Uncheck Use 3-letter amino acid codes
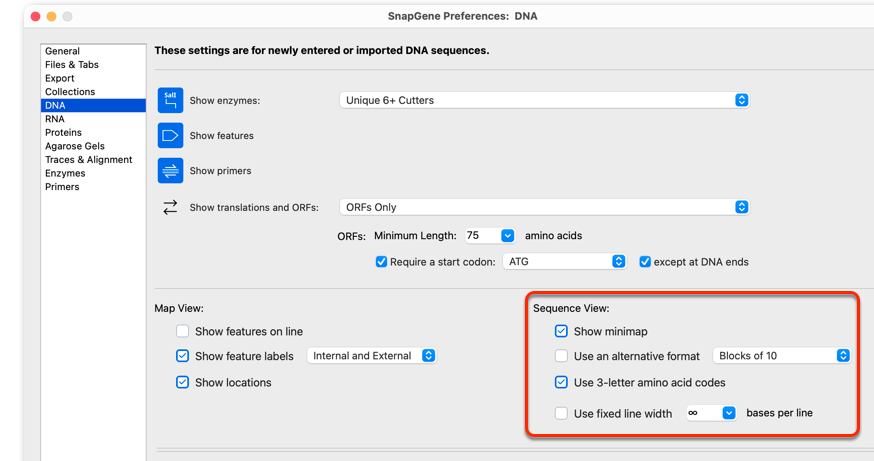Image resolution: width=874 pixels, height=461 pixels. tap(561, 382)
